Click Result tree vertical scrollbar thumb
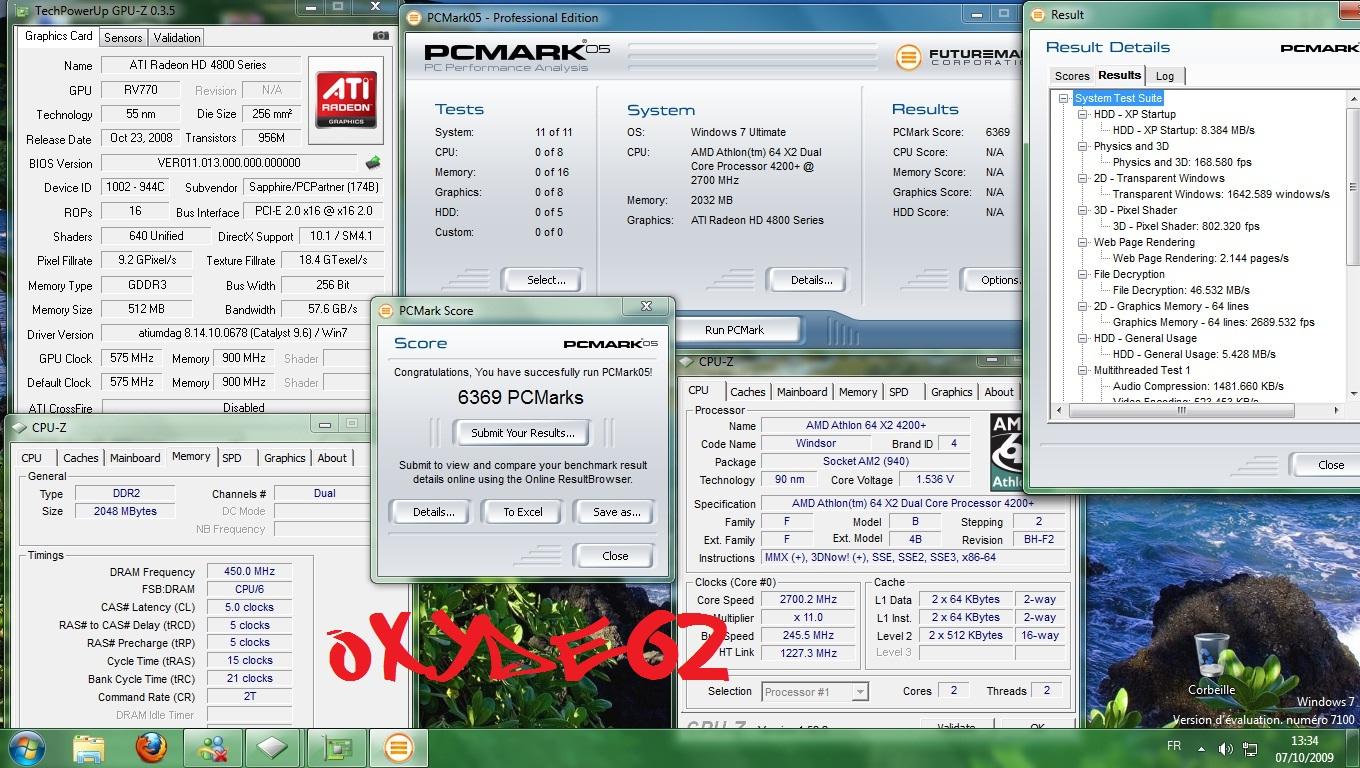 [1353, 186]
